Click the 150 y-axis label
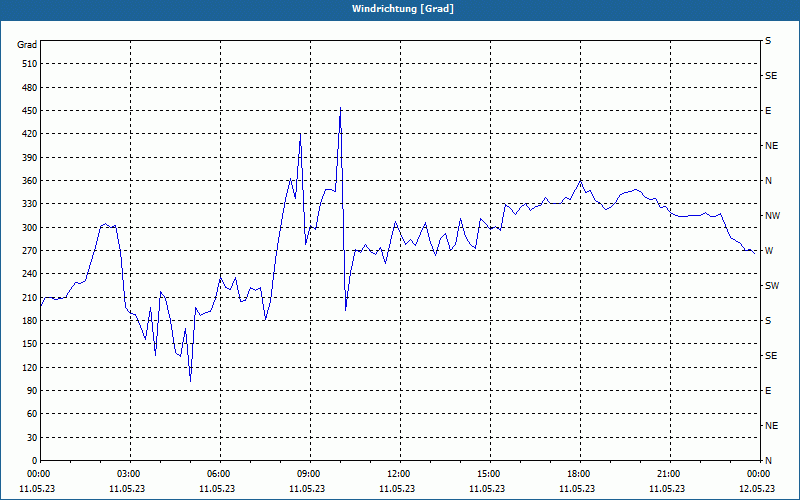 pyautogui.click(x=30, y=344)
